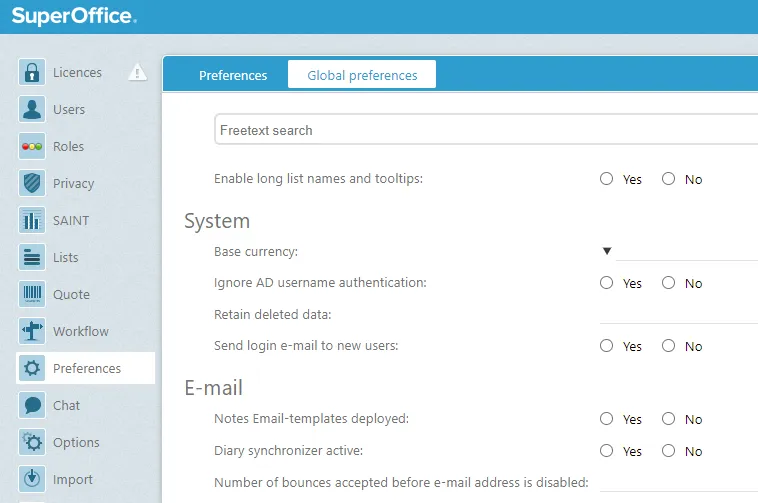Open the Quote barcode icon
Viewport: 758px width, 503px height.
tap(32, 295)
